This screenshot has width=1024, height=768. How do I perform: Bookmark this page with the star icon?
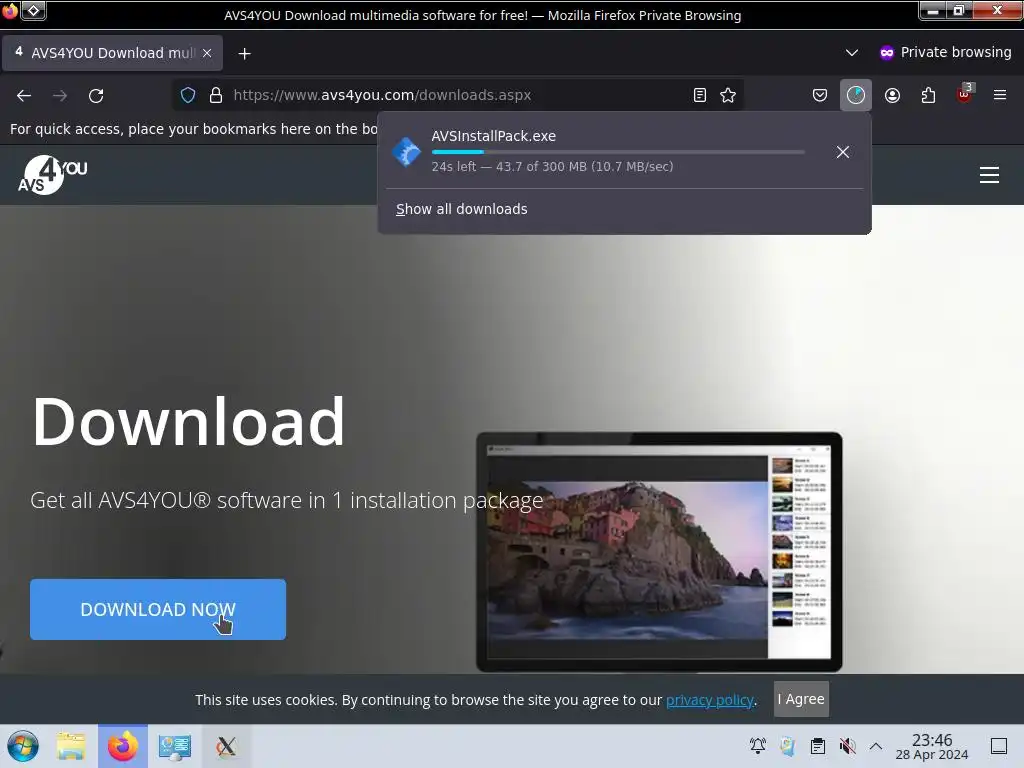(x=728, y=95)
